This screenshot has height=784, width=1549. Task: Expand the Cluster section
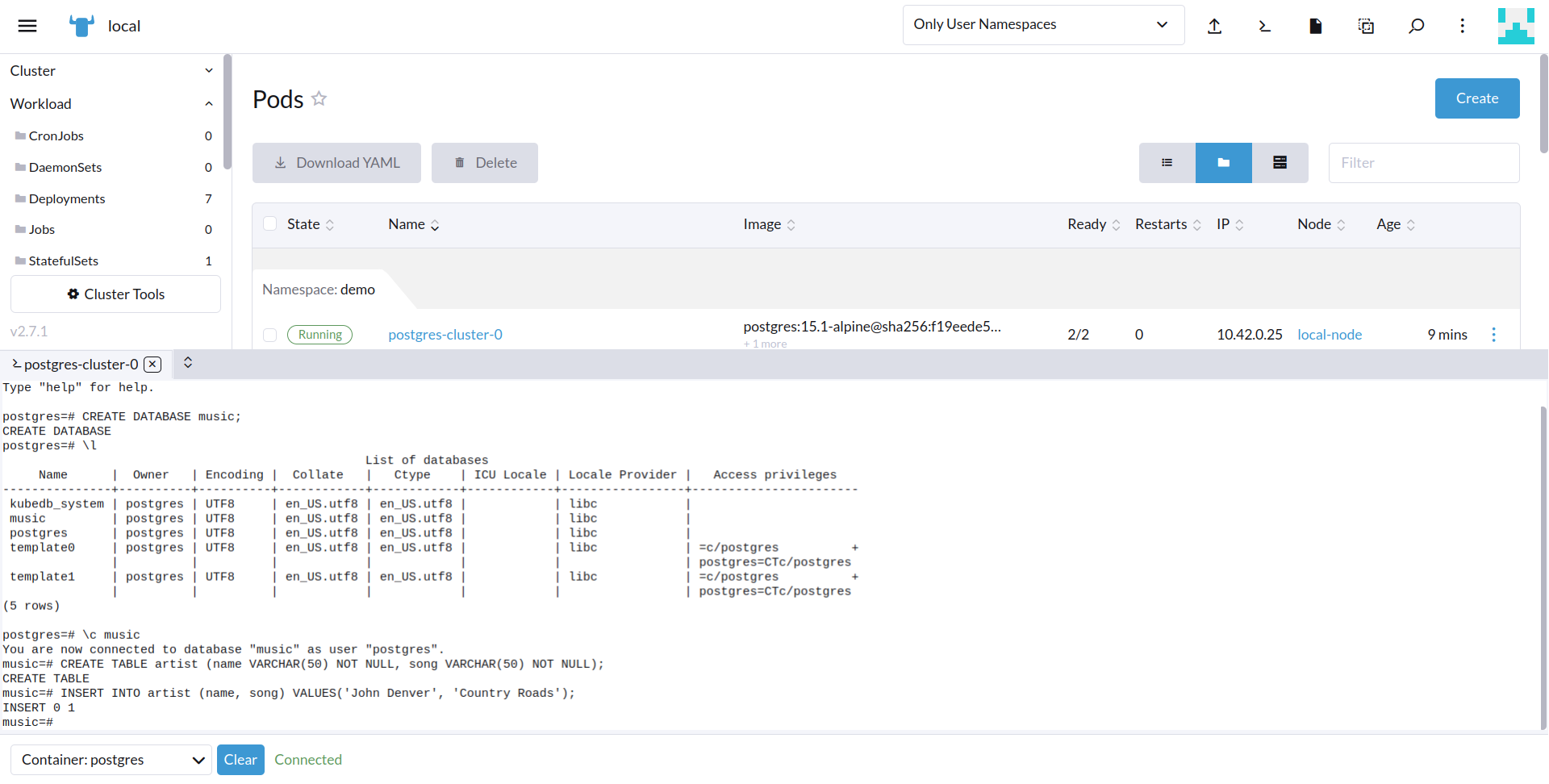tap(209, 70)
